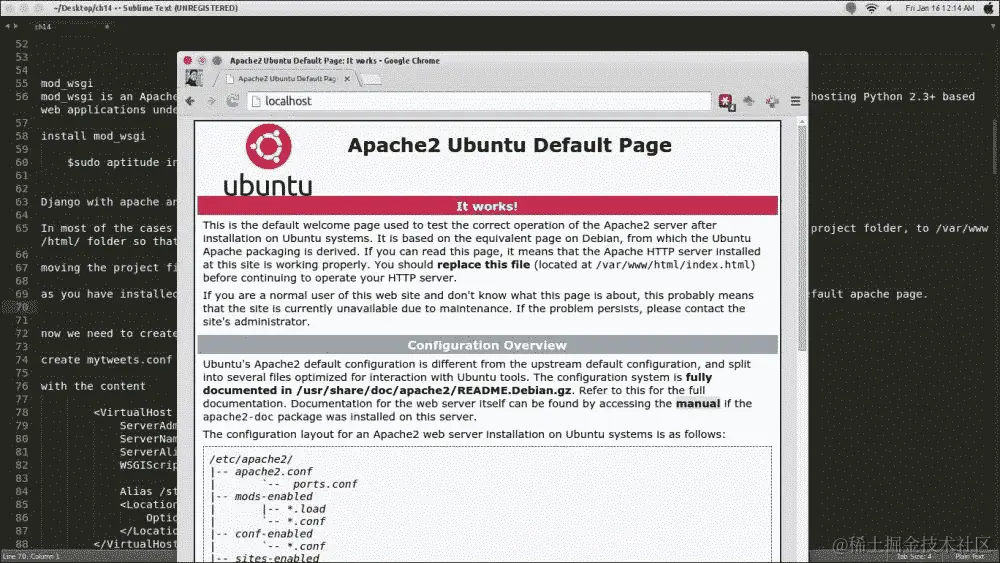Click the 'Configuration Overview' heading
This screenshot has width=1000, height=563.
pyautogui.click(x=487, y=345)
